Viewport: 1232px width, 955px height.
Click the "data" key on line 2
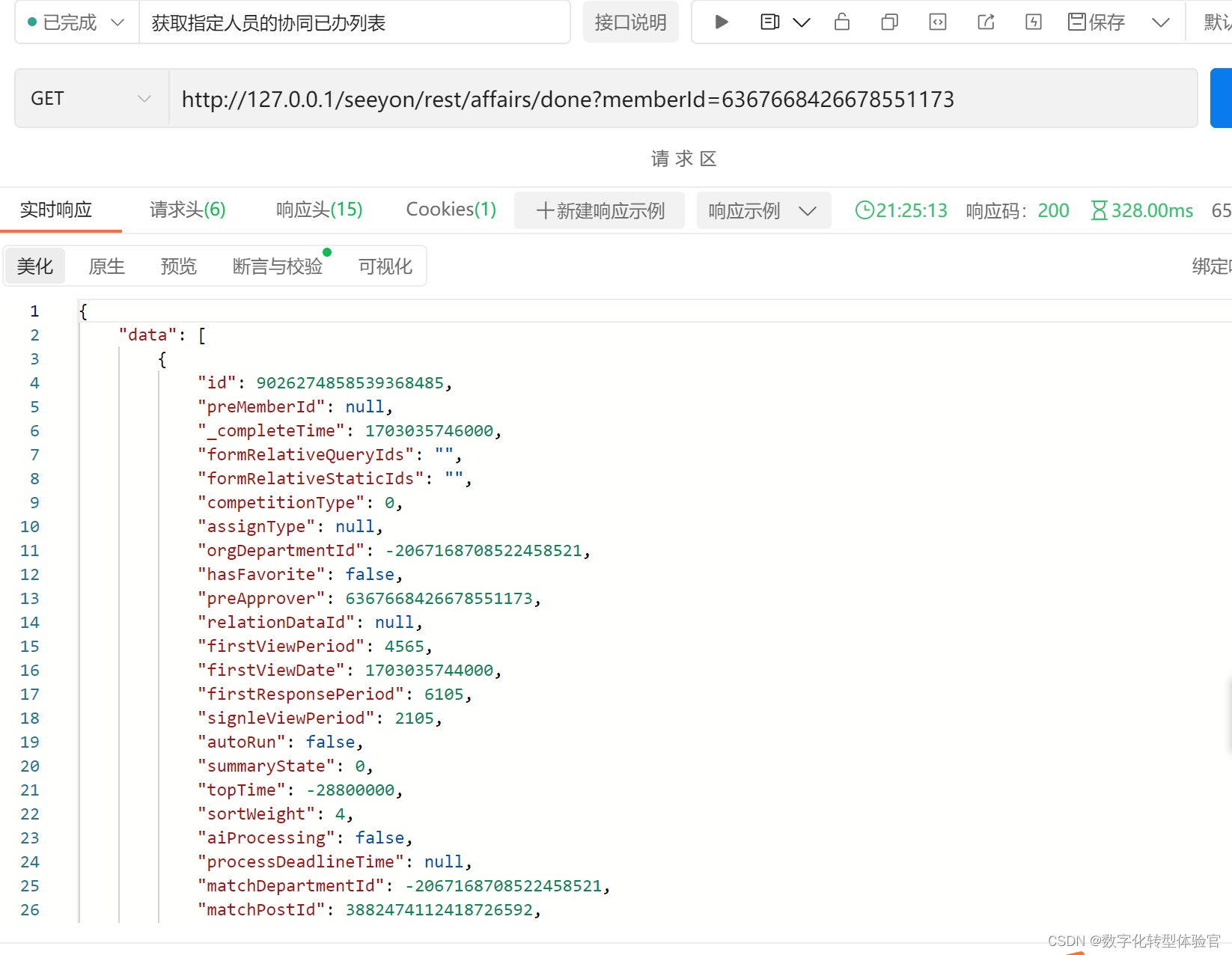tap(147, 335)
